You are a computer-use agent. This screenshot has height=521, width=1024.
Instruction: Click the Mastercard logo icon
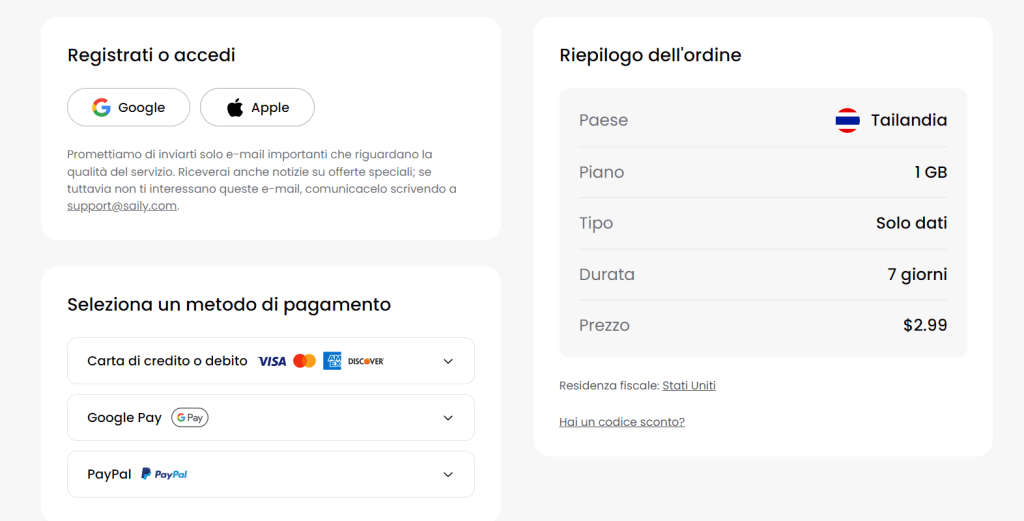click(305, 361)
